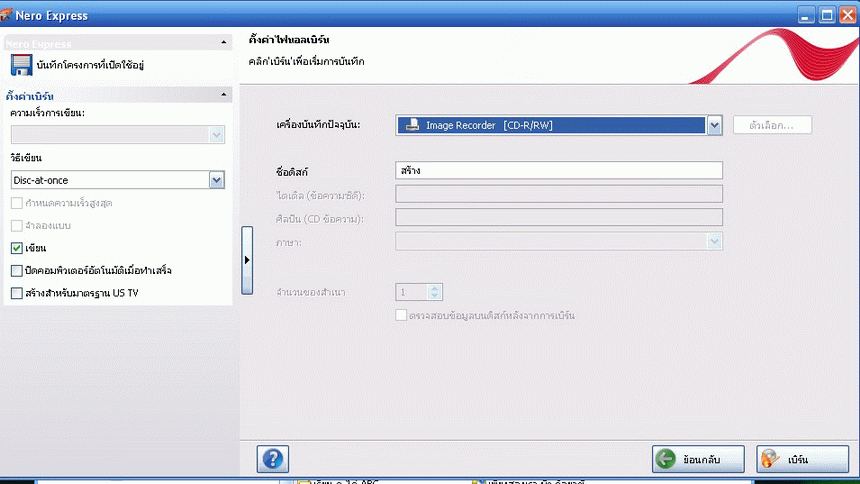This screenshot has height=484, width=860.
Task: Open the Disc-at-once write method dropdown
Action: point(217,180)
